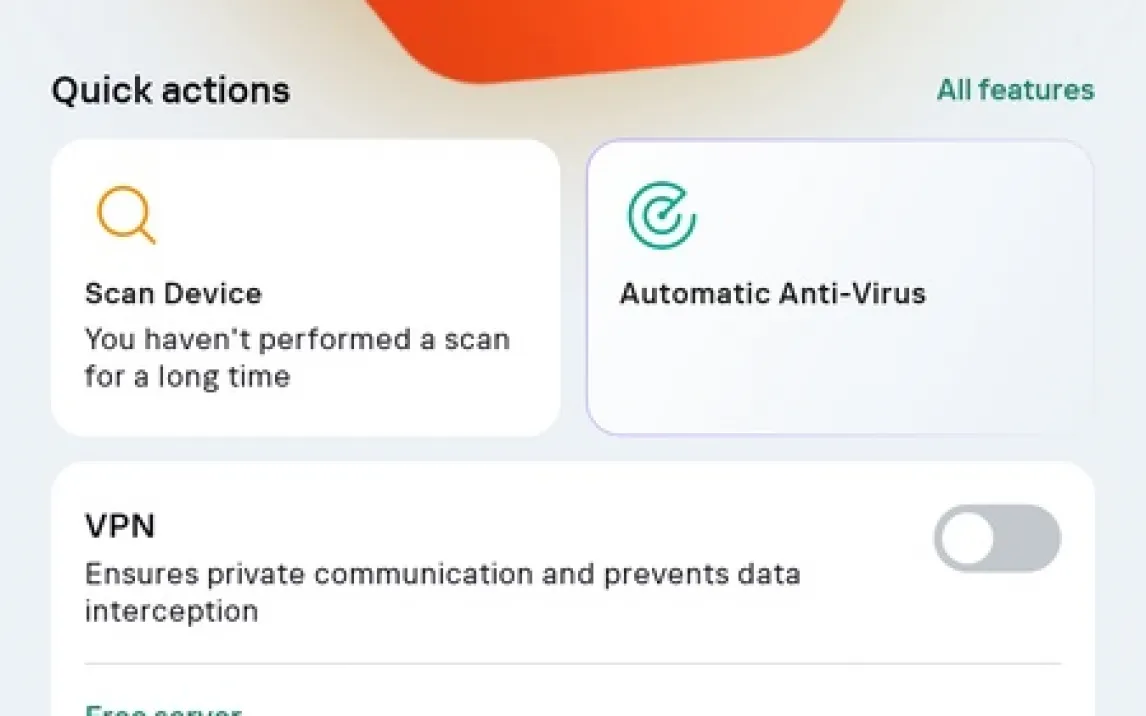Select the "haven't performed a scan" message
The width and height of the screenshot is (1146, 716).
coord(297,340)
